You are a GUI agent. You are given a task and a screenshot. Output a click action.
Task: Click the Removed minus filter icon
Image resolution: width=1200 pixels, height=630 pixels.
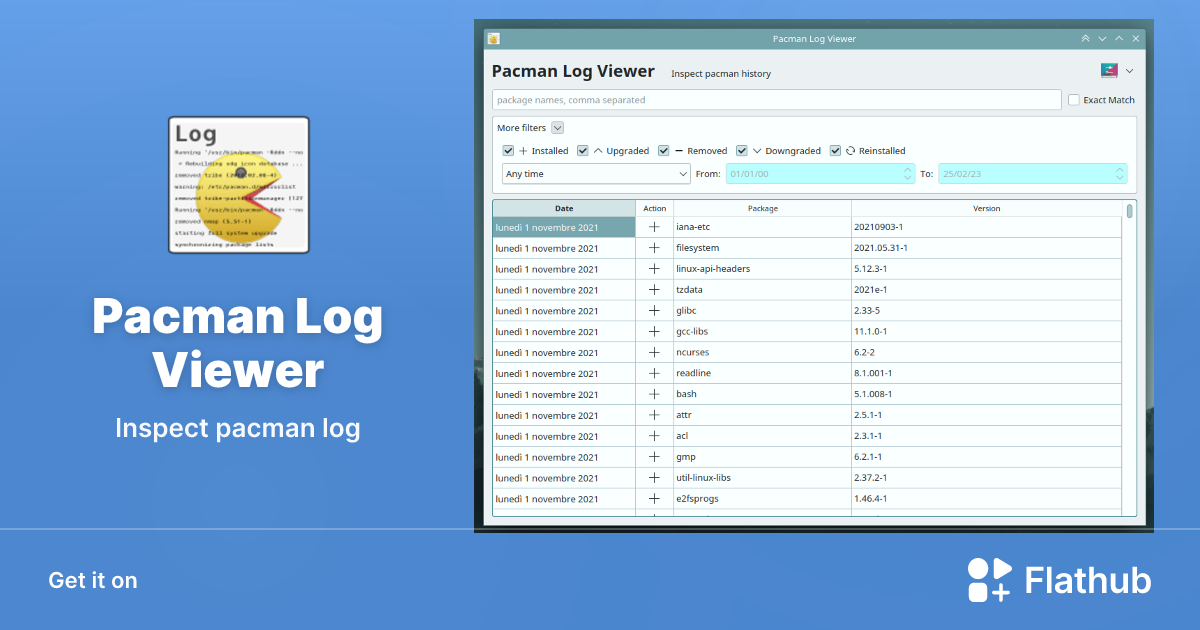(678, 150)
